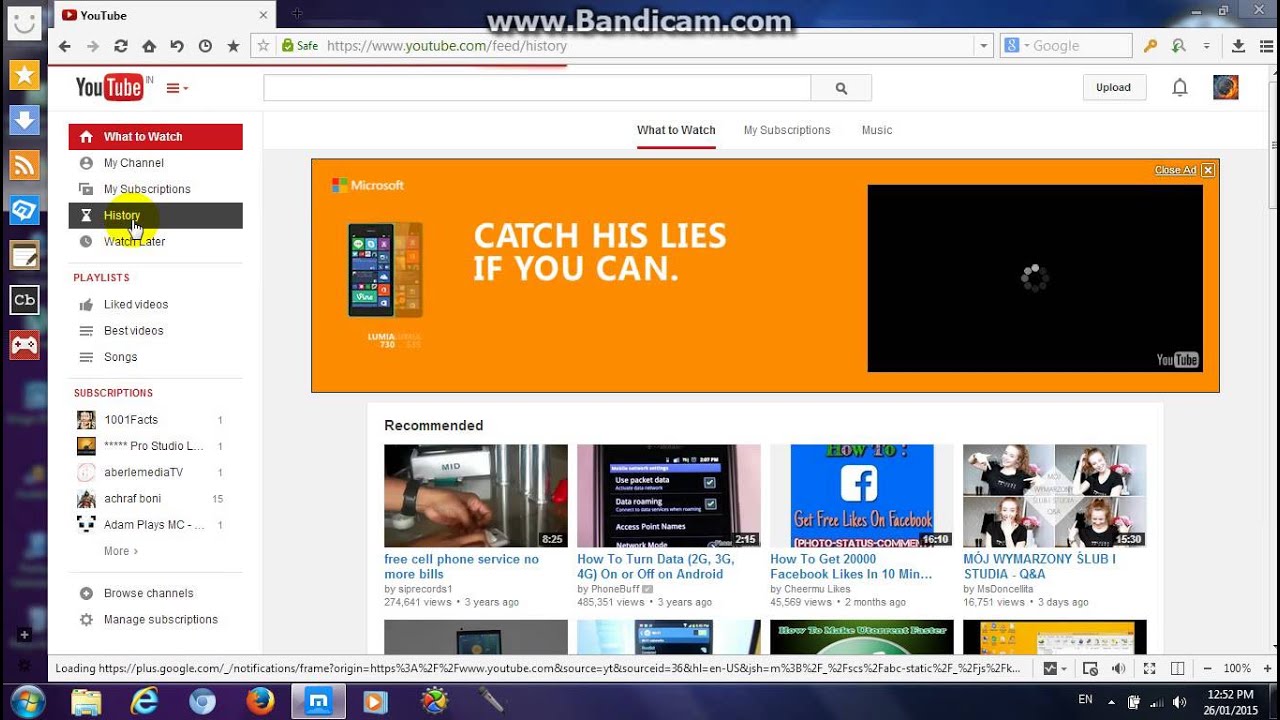Image resolution: width=1280 pixels, height=720 pixels.
Task: Select What to Watch in sidebar
Action: pyautogui.click(x=155, y=137)
